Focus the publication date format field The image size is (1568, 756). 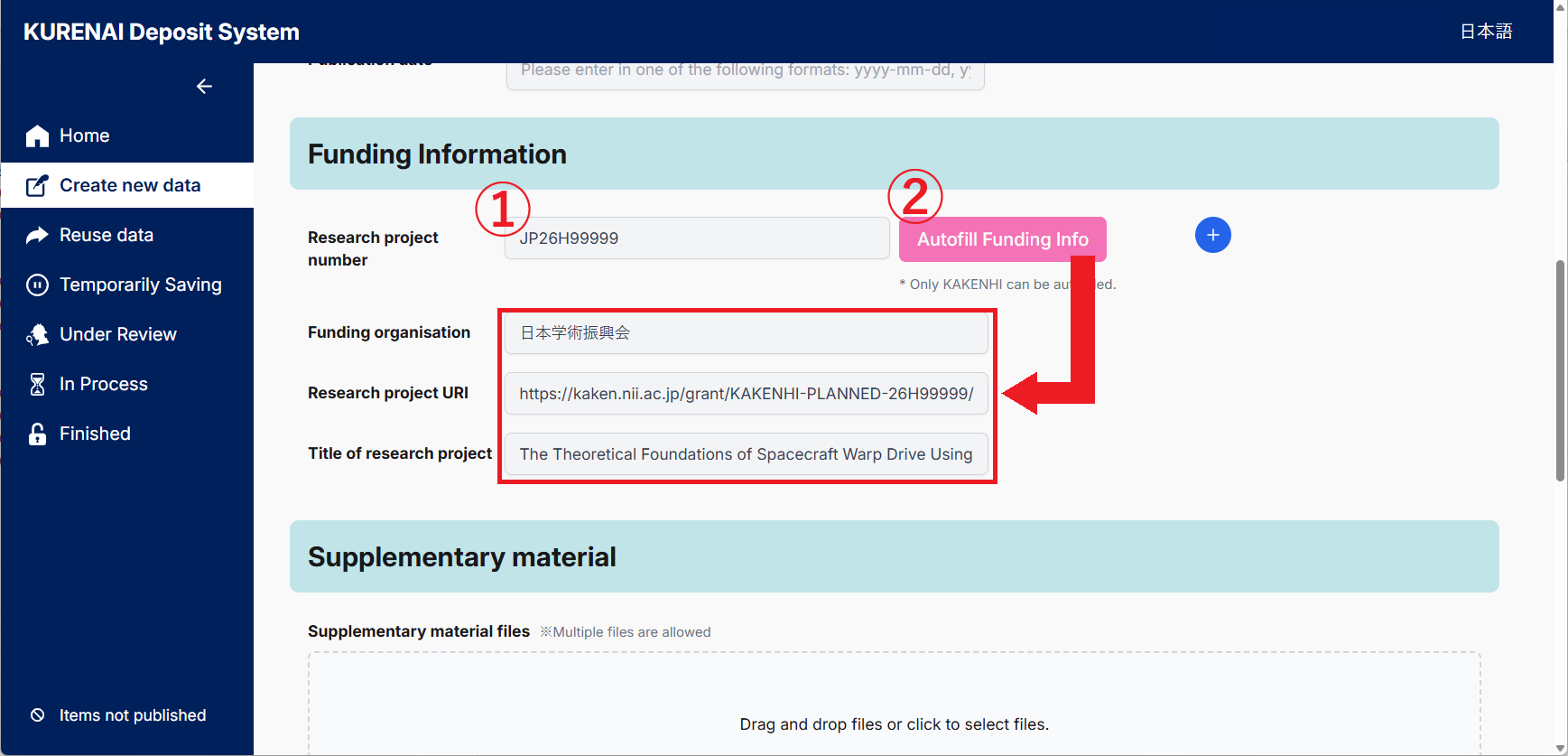(746, 75)
